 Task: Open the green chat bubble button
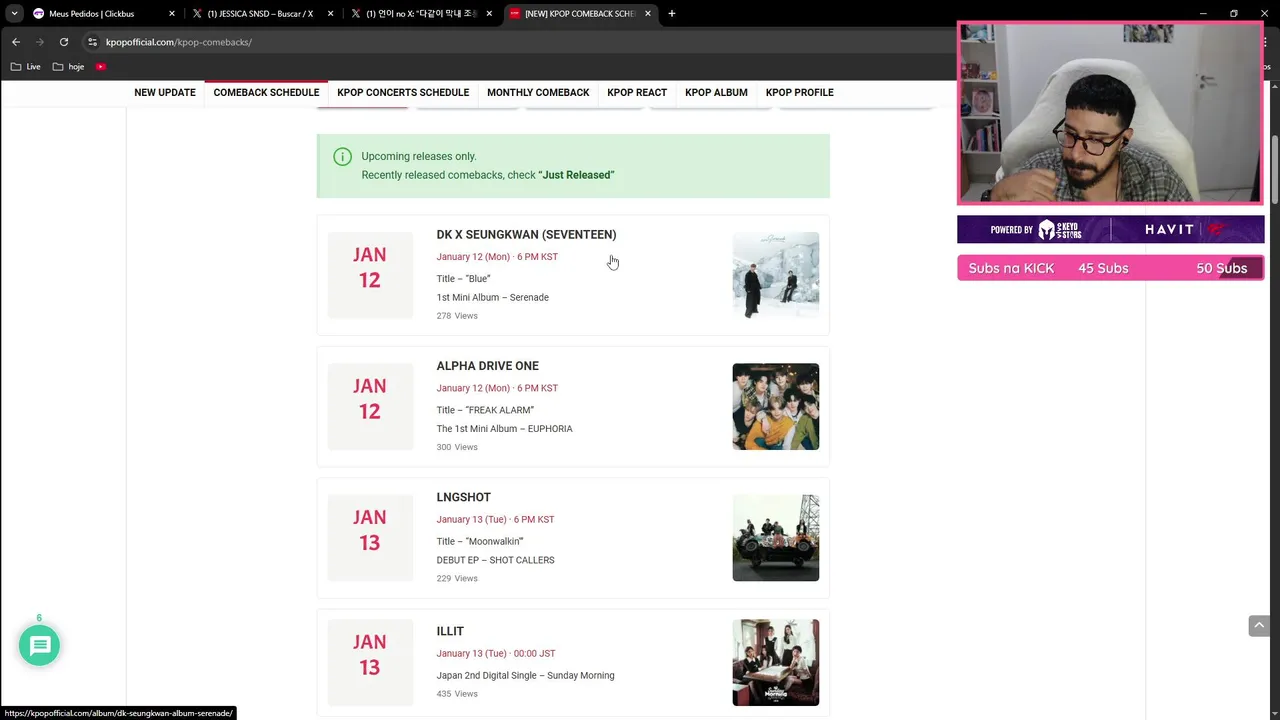pyautogui.click(x=40, y=645)
